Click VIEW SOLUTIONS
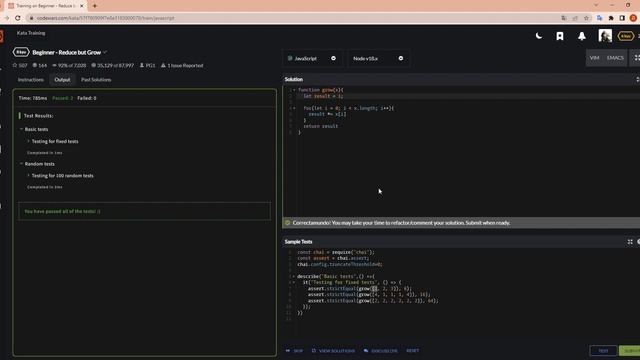This screenshot has width=640, height=360. 333,351
